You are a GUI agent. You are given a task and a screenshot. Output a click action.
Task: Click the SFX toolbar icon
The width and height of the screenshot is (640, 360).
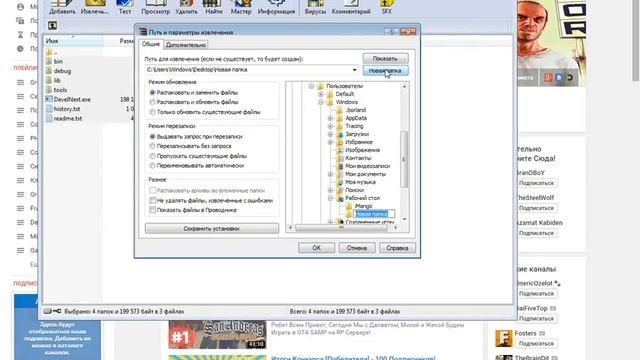point(387,4)
